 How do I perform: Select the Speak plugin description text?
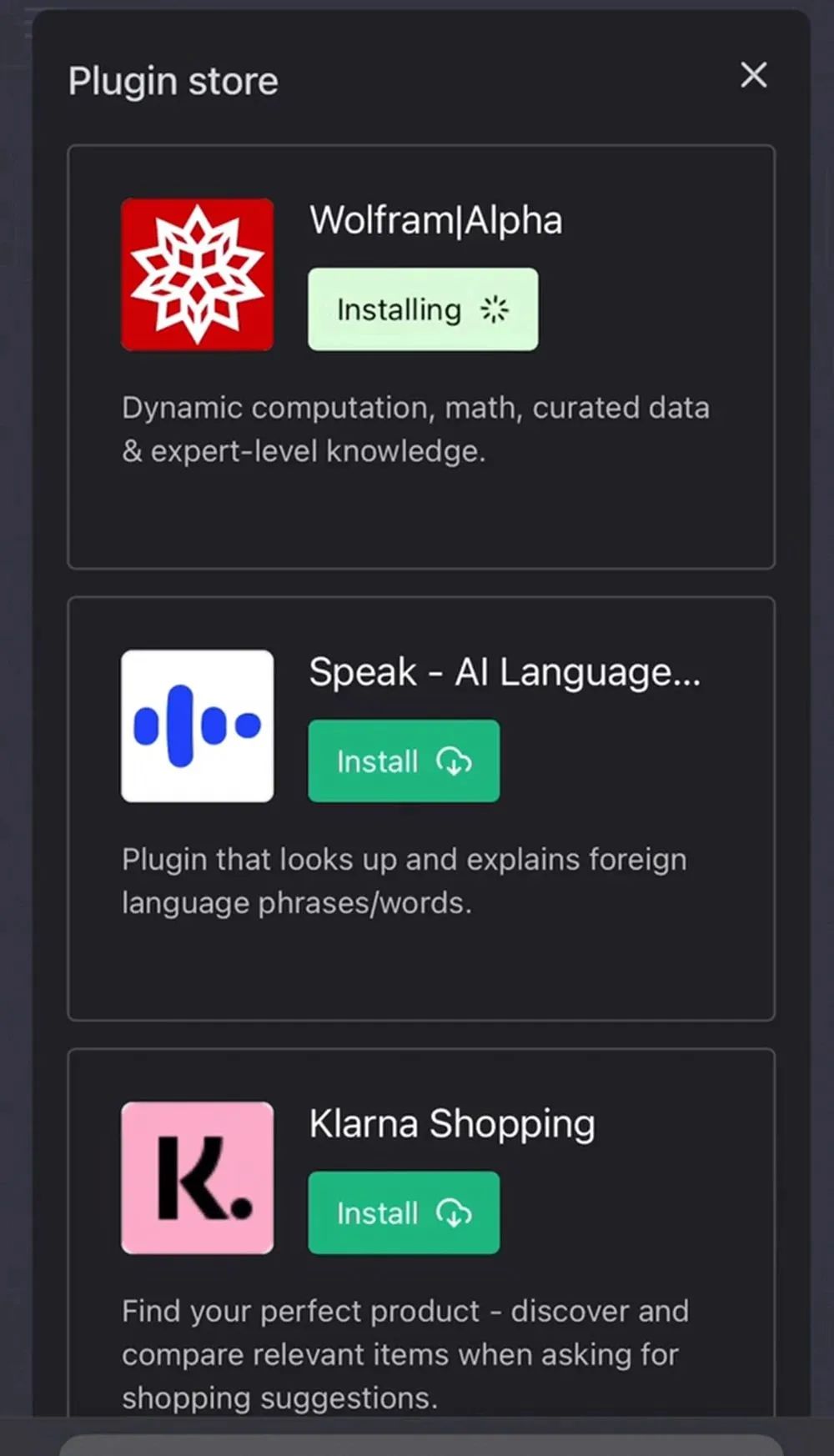tap(404, 881)
